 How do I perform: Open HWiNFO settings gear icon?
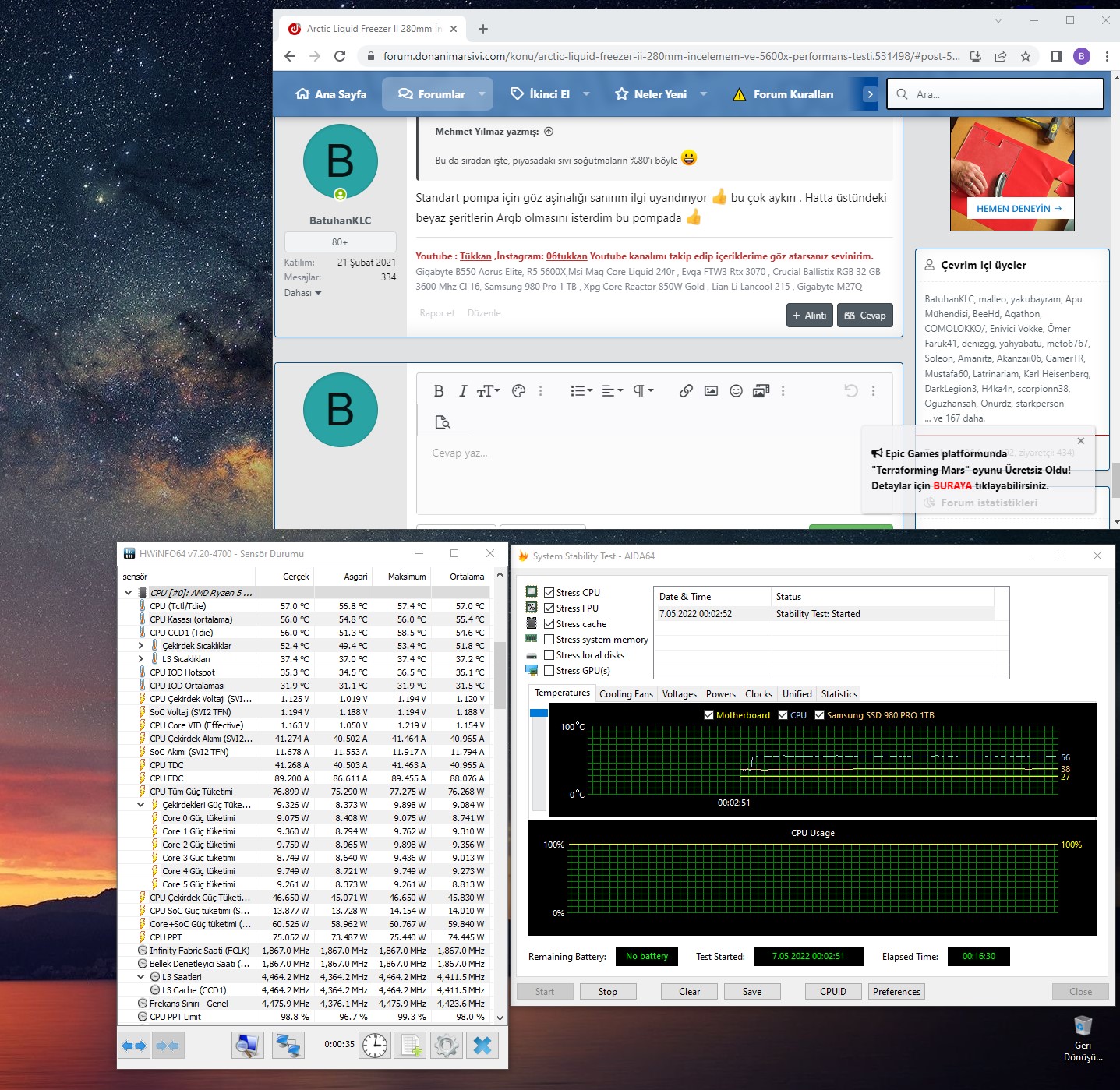coord(447,1046)
